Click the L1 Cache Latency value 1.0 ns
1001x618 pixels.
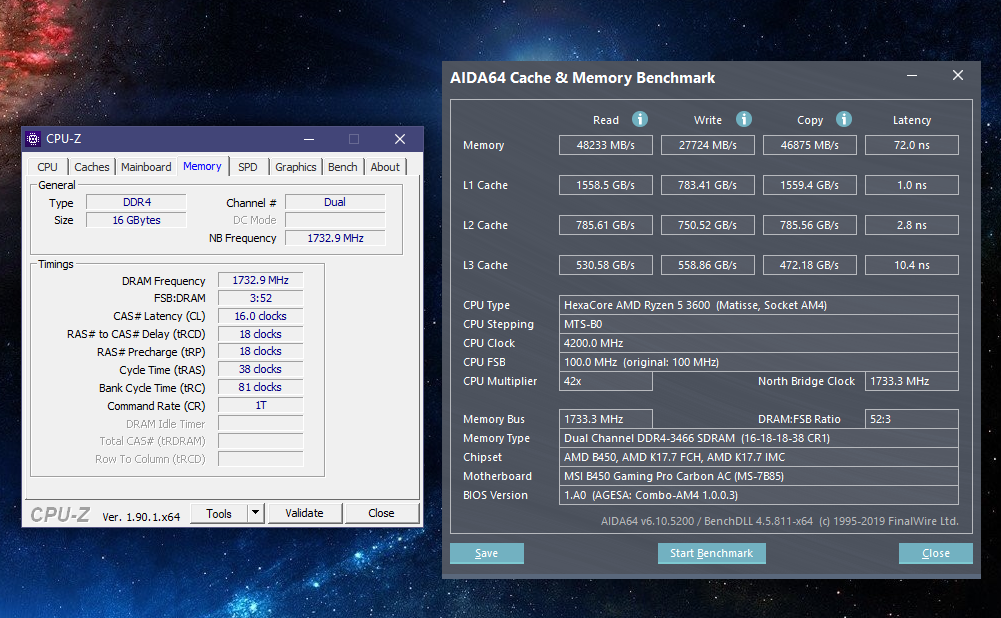point(912,185)
